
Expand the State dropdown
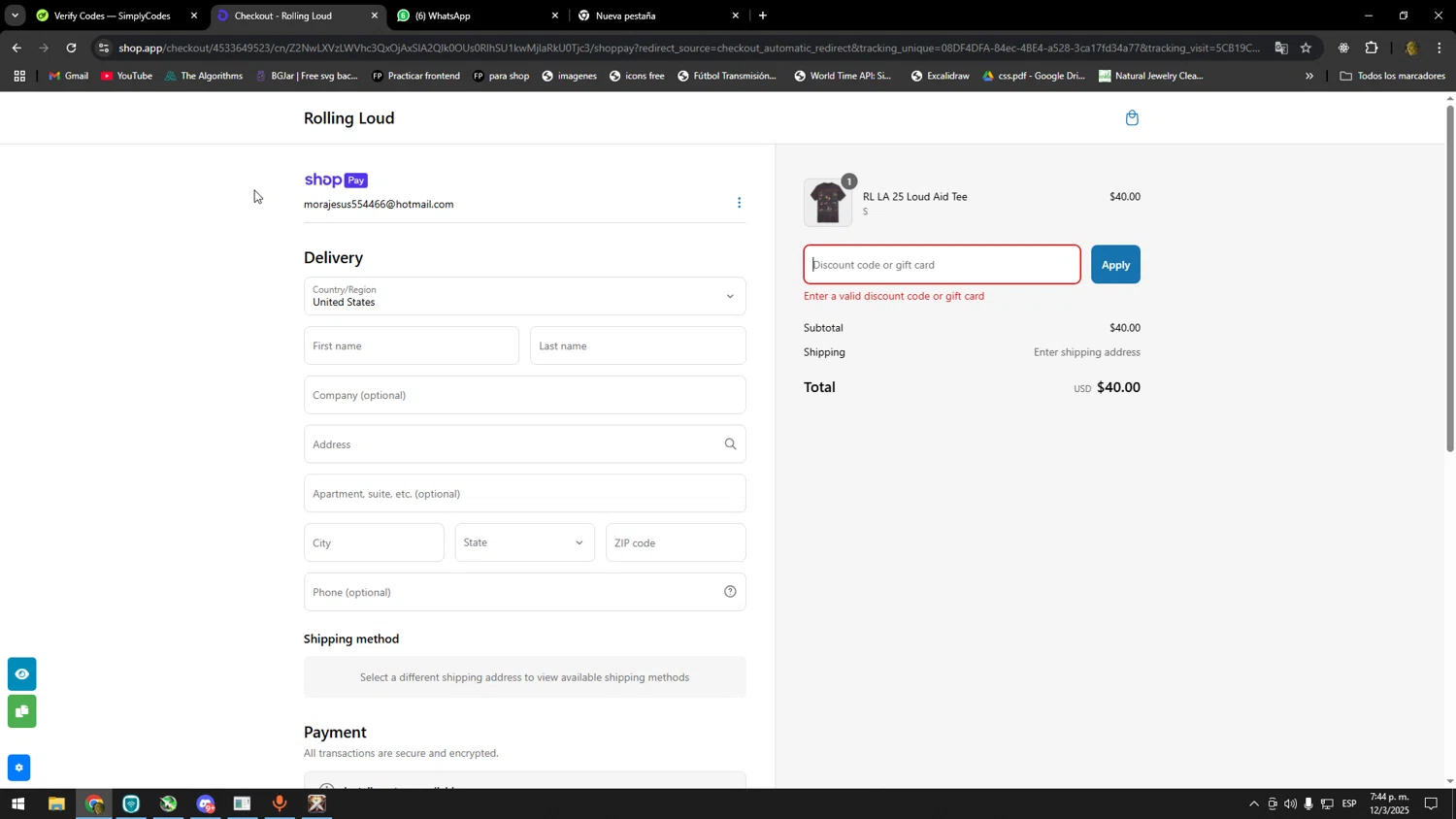point(525,542)
